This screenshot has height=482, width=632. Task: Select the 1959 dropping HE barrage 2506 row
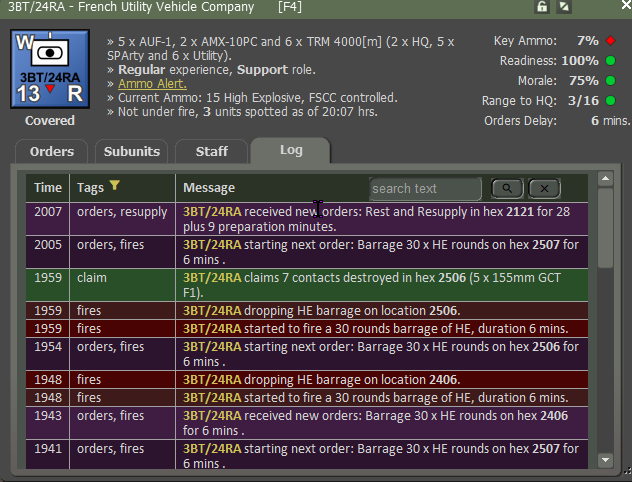pos(307,311)
